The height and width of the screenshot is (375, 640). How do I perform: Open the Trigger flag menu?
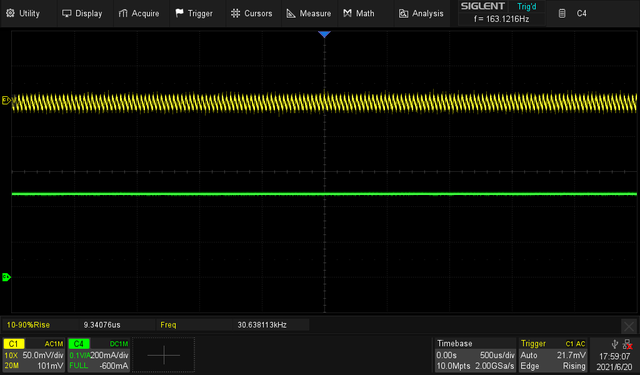pos(194,13)
